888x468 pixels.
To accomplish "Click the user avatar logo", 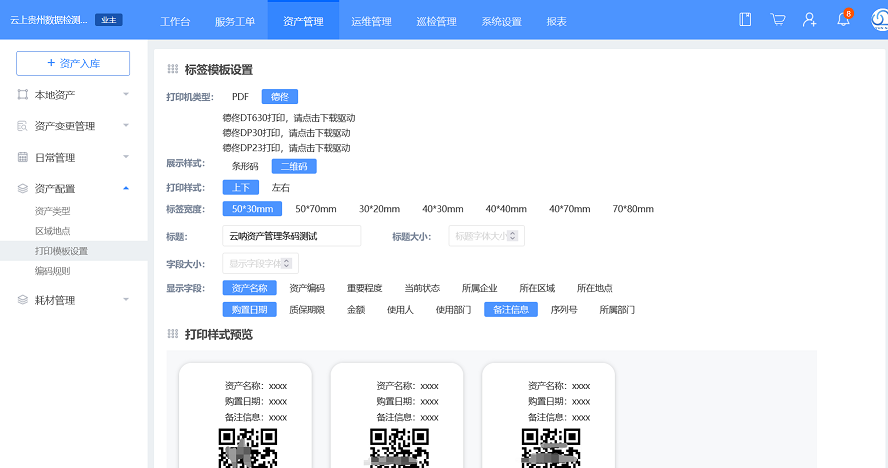I will (x=875, y=20).
